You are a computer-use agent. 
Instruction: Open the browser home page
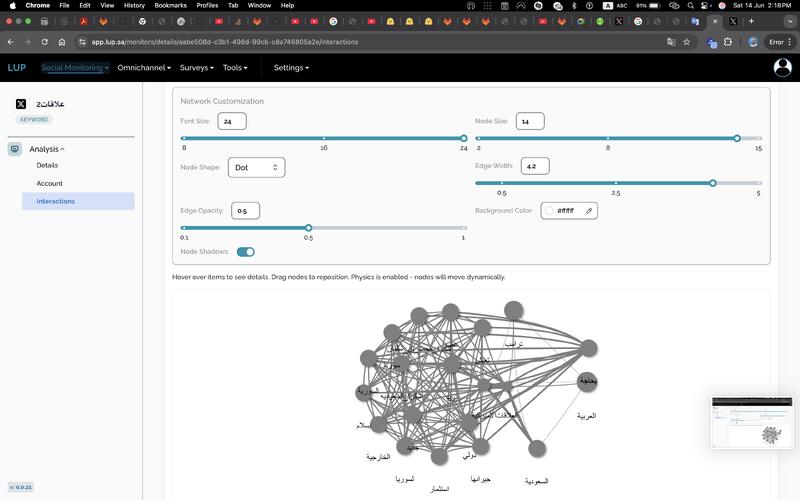pos(62,42)
